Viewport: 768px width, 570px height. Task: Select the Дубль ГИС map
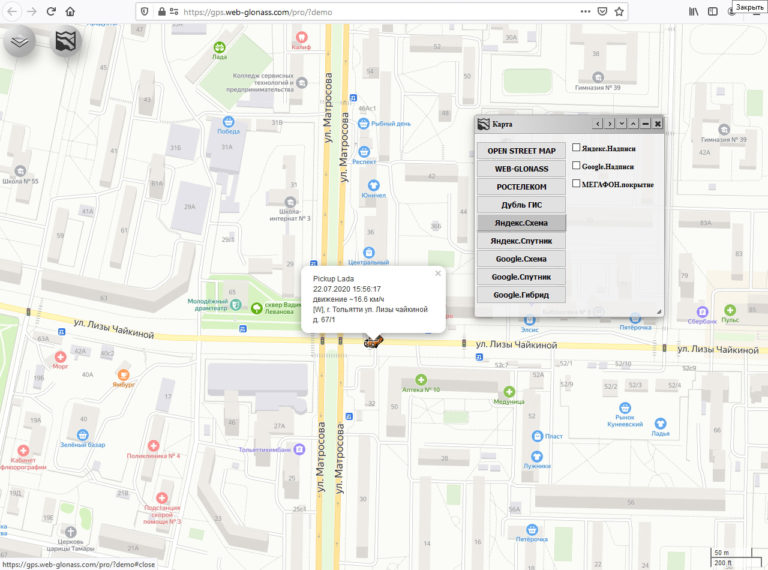pos(521,205)
